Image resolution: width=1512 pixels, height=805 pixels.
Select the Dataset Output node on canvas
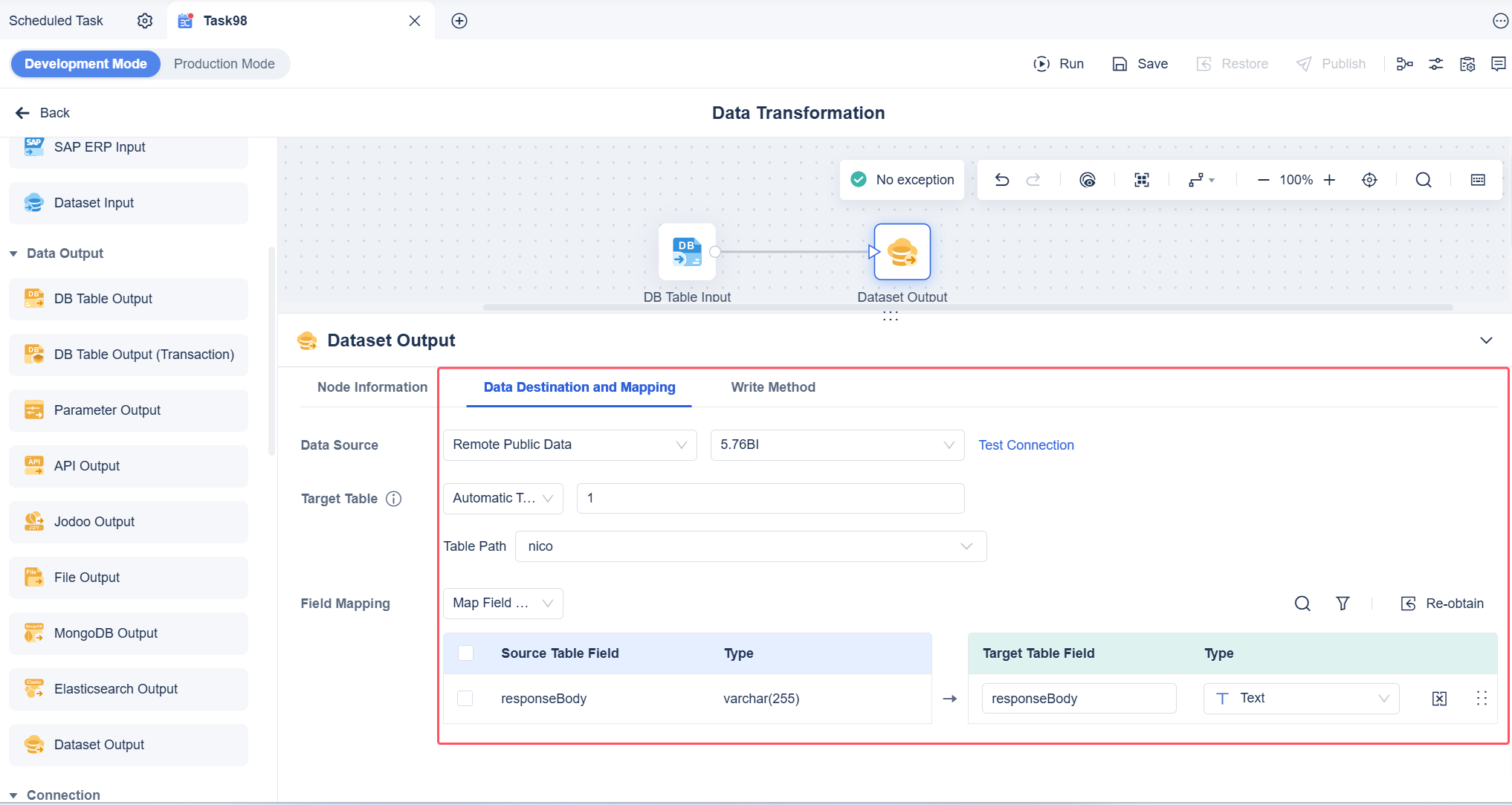click(x=902, y=252)
